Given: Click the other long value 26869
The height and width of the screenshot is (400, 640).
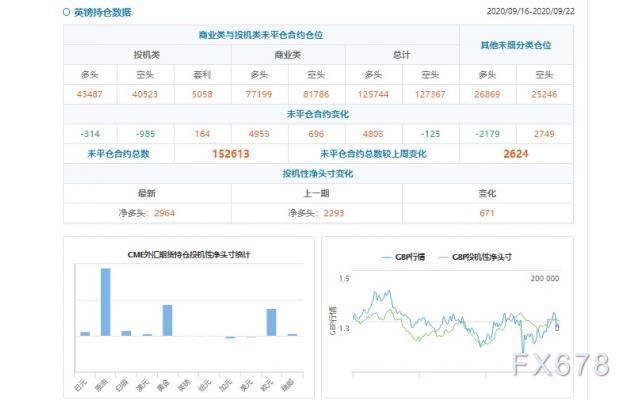Looking at the screenshot, I should [x=487, y=94].
